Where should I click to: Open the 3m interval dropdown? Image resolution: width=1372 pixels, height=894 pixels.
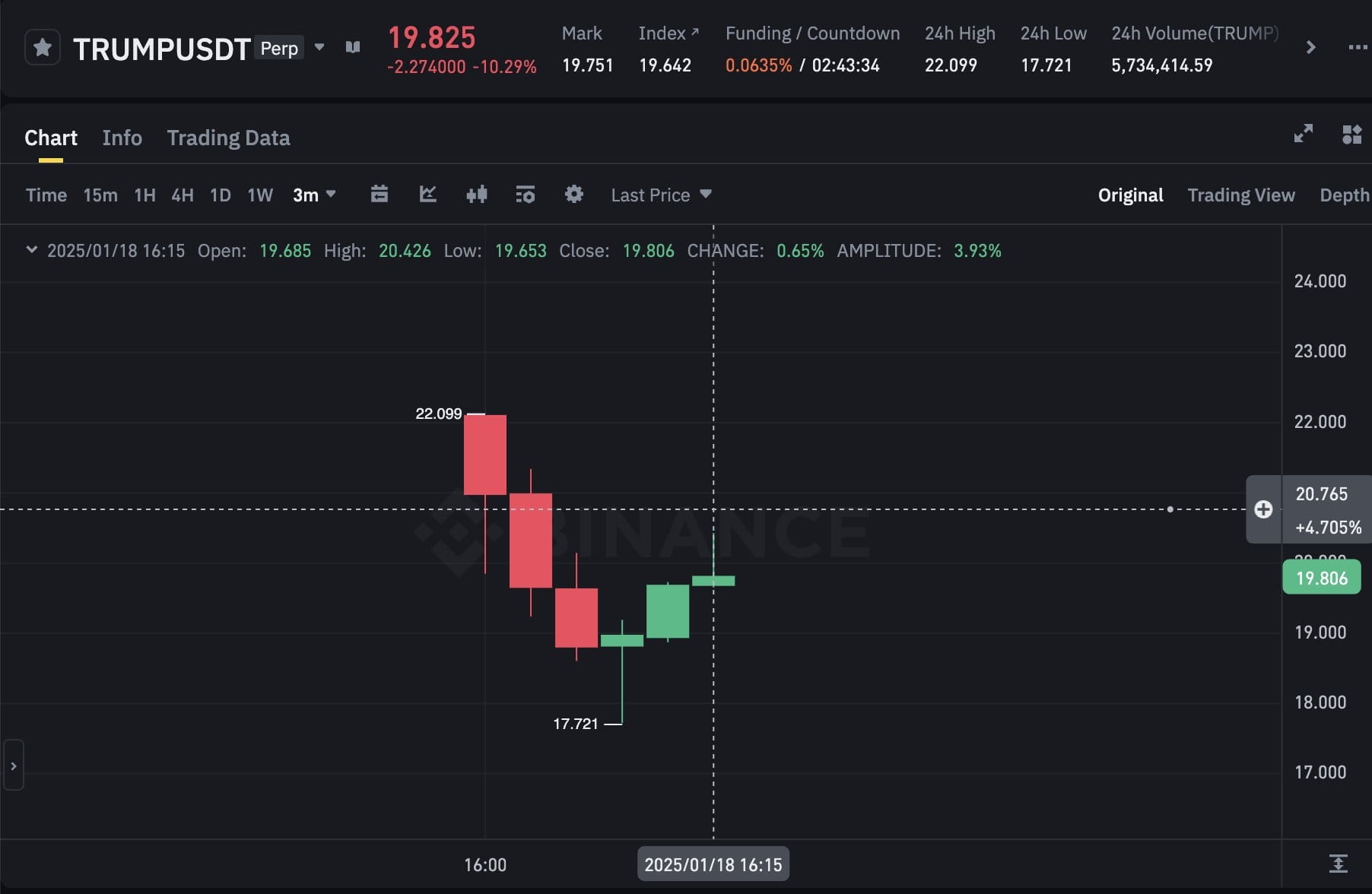[x=314, y=195]
